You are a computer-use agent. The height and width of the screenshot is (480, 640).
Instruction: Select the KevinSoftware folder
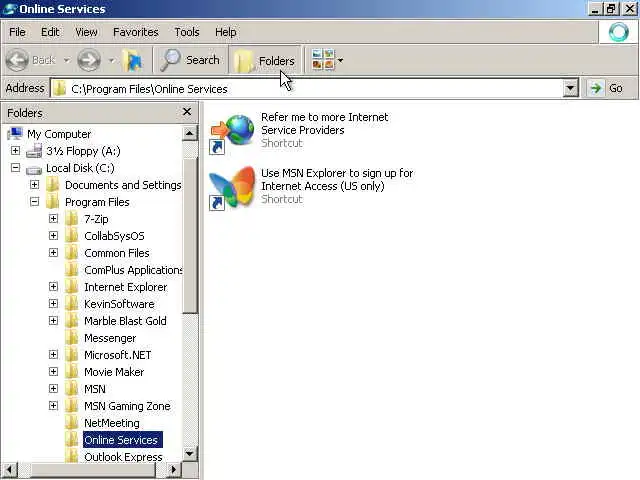[x=119, y=304]
